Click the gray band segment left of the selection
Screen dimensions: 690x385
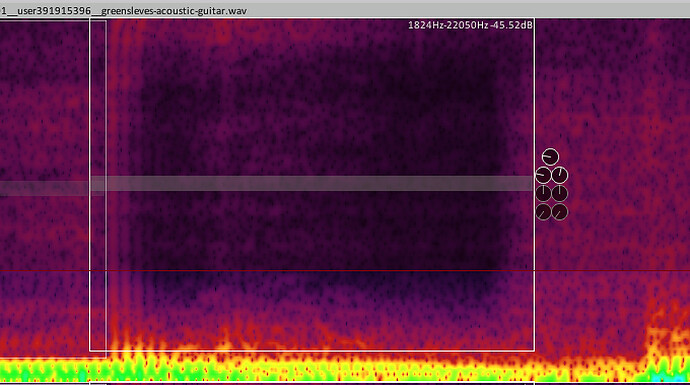click(44, 188)
